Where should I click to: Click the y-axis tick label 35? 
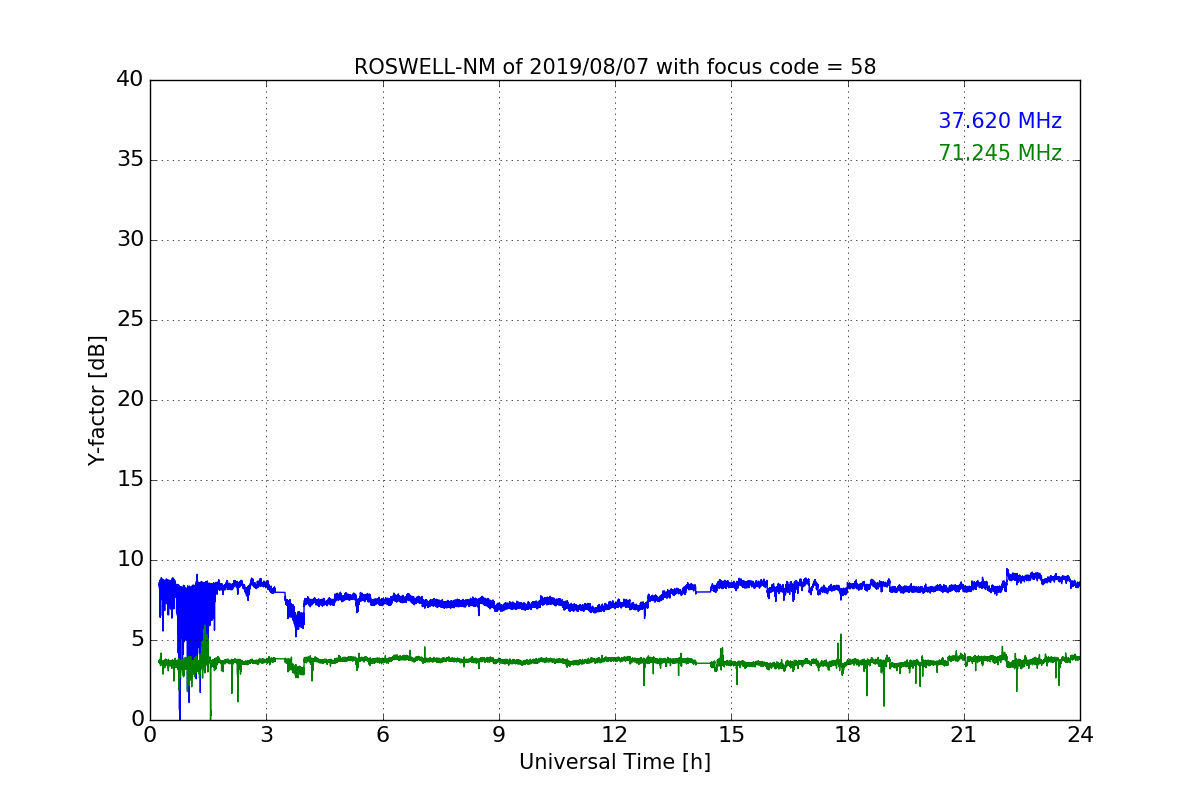pyautogui.click(x=130, y=160)
